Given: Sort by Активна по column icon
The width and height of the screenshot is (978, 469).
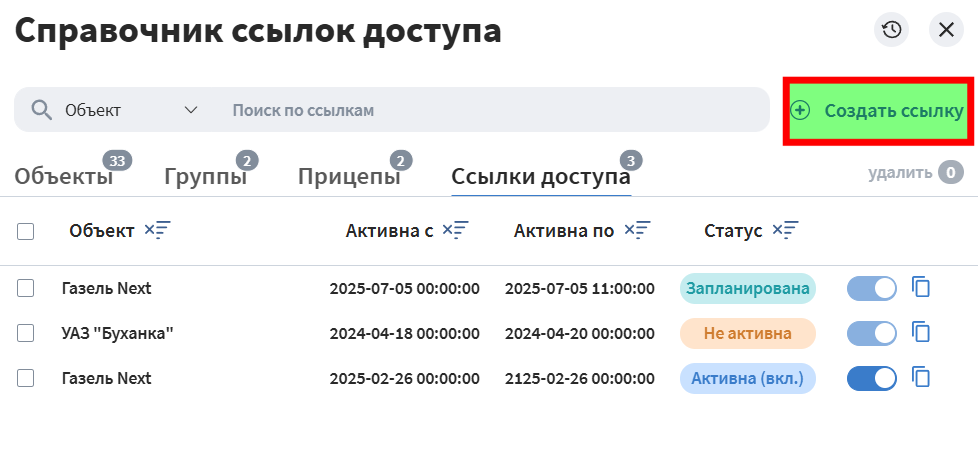Looking at the screenshot, I should coord(637,231).
